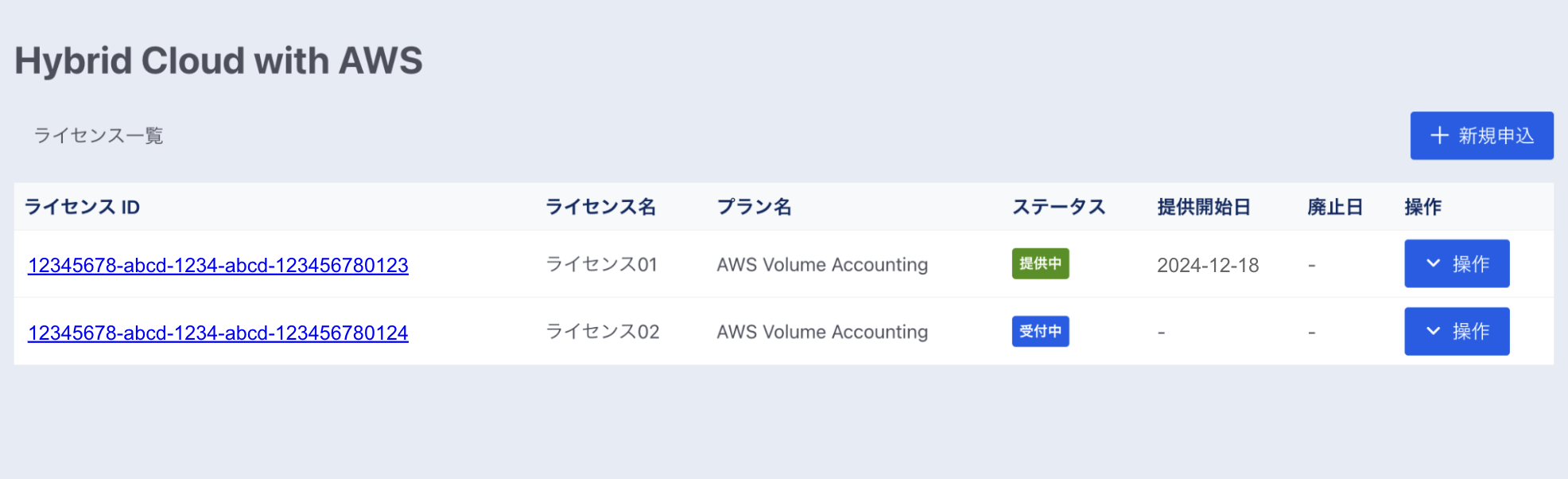The width and height of the screenshot is (1568, 479).
Task: Click chevron icon in ライセンス01 操作 button
Action: (1433, 263)
